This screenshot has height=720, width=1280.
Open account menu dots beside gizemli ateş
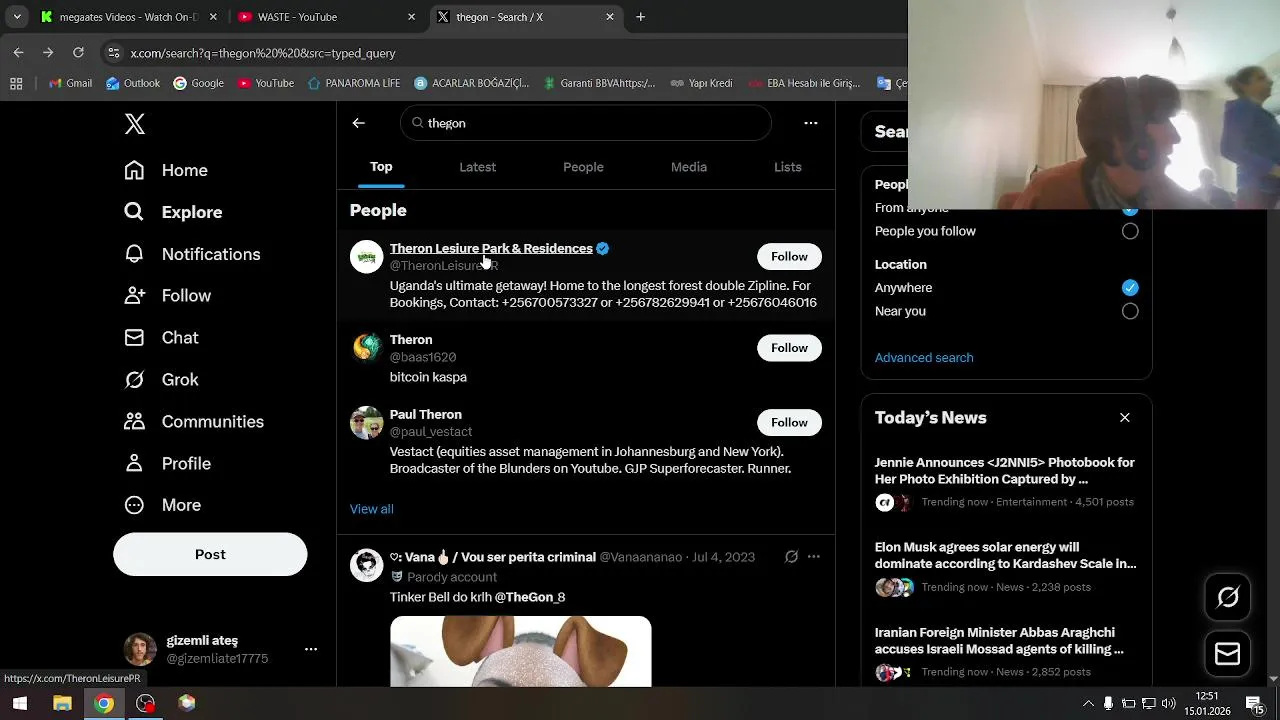311,649
